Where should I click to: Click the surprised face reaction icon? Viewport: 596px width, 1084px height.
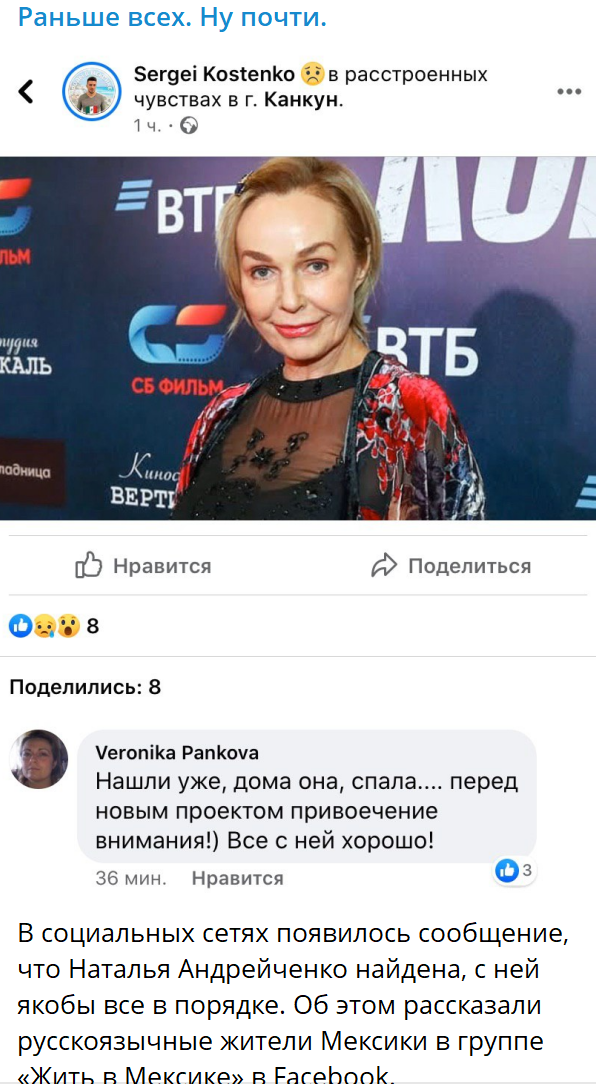tap(68, 626)
